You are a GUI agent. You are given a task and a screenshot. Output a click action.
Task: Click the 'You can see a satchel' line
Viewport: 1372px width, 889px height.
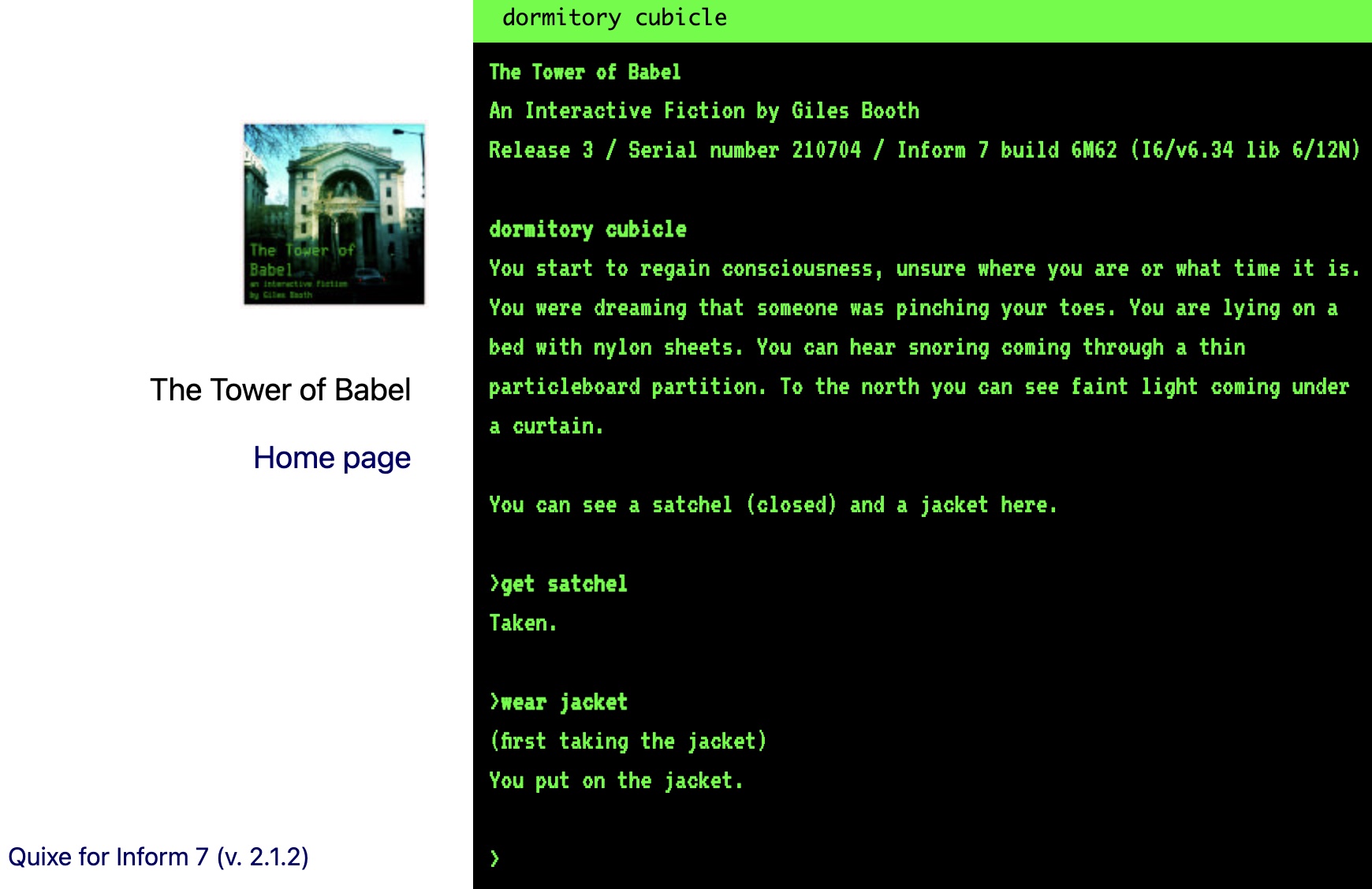tap(773, 505)
